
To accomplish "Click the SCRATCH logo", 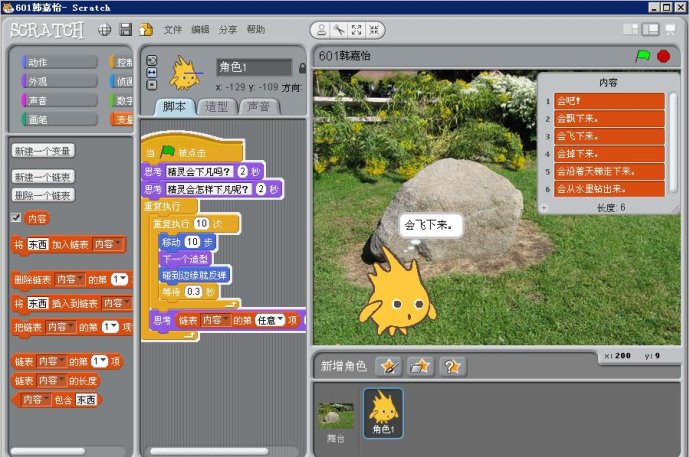I will (47, 30).
